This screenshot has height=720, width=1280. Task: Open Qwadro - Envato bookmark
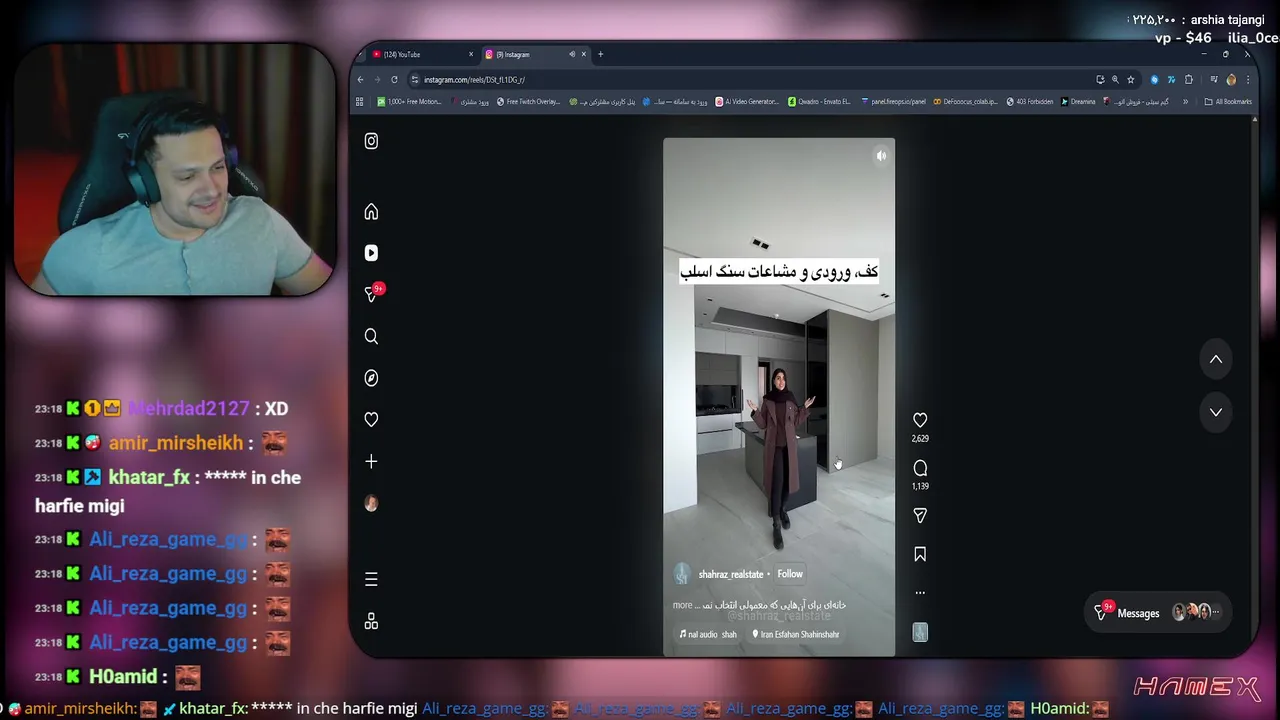coord(819,101)
